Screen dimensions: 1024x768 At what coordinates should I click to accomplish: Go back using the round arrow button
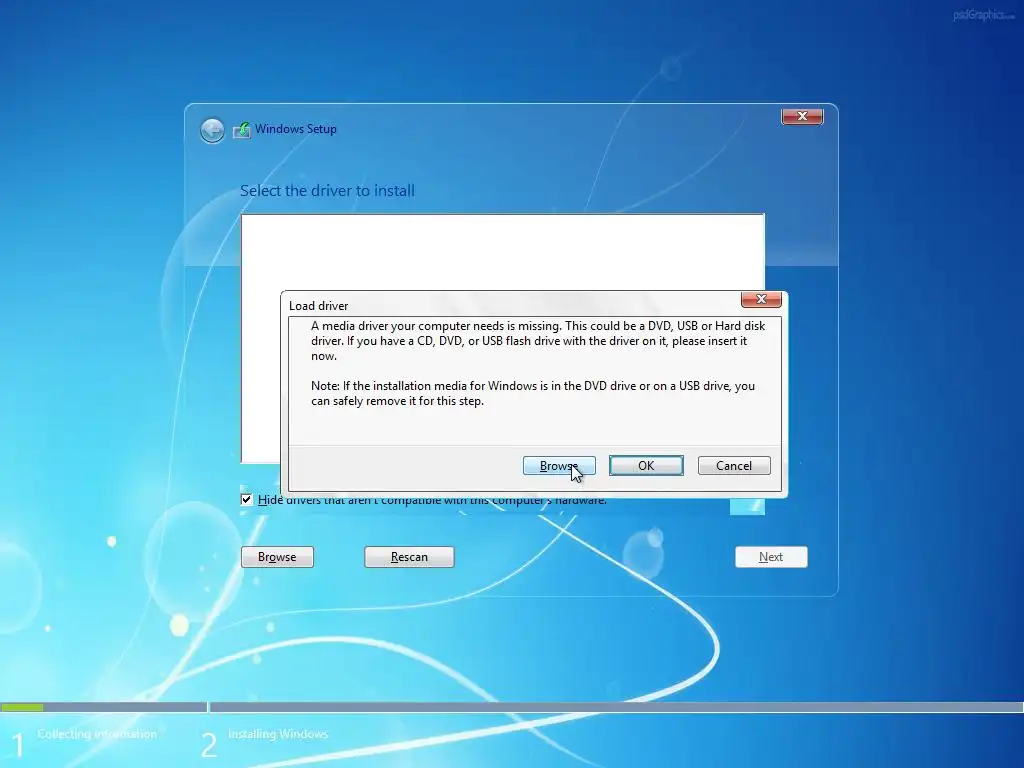(x=212, y=130)
